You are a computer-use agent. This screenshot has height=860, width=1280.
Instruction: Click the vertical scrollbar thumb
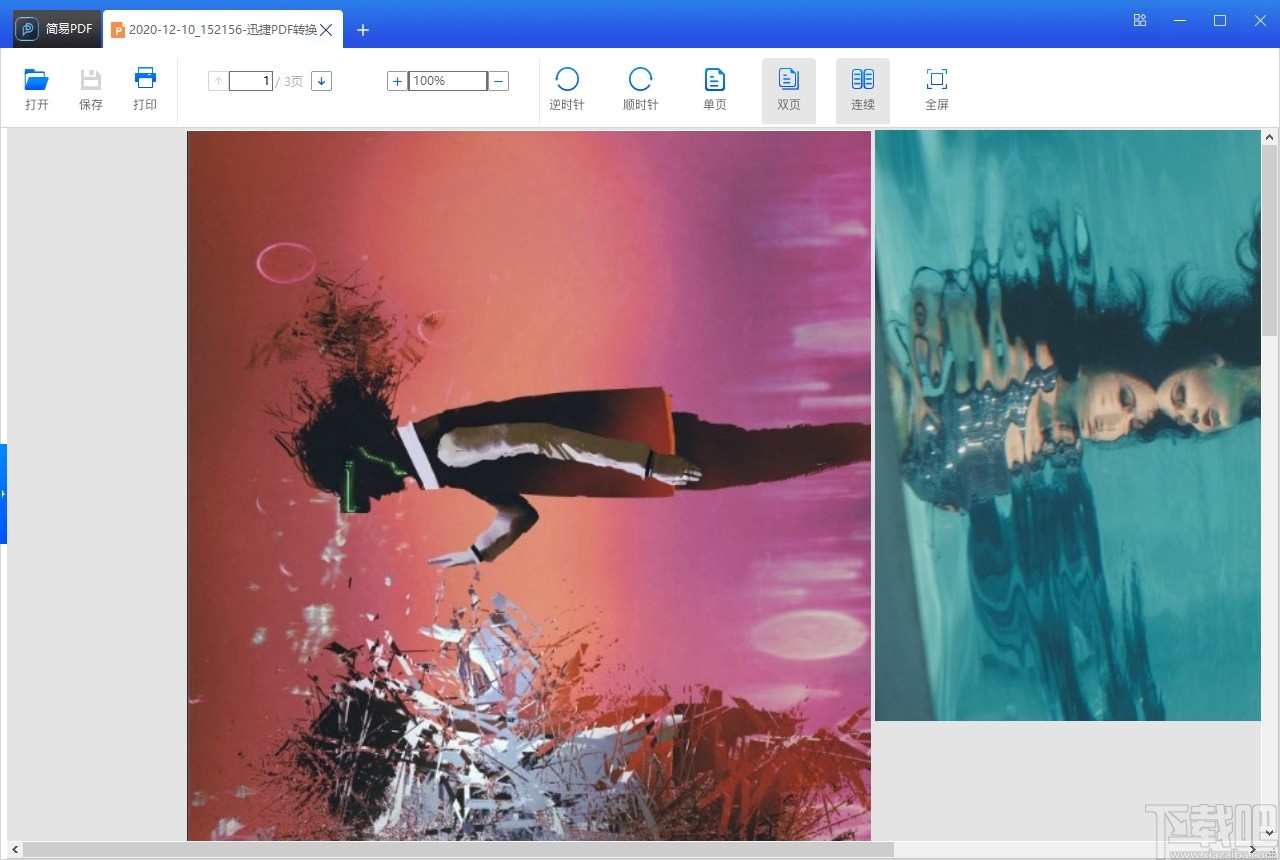click(1270, 240)
